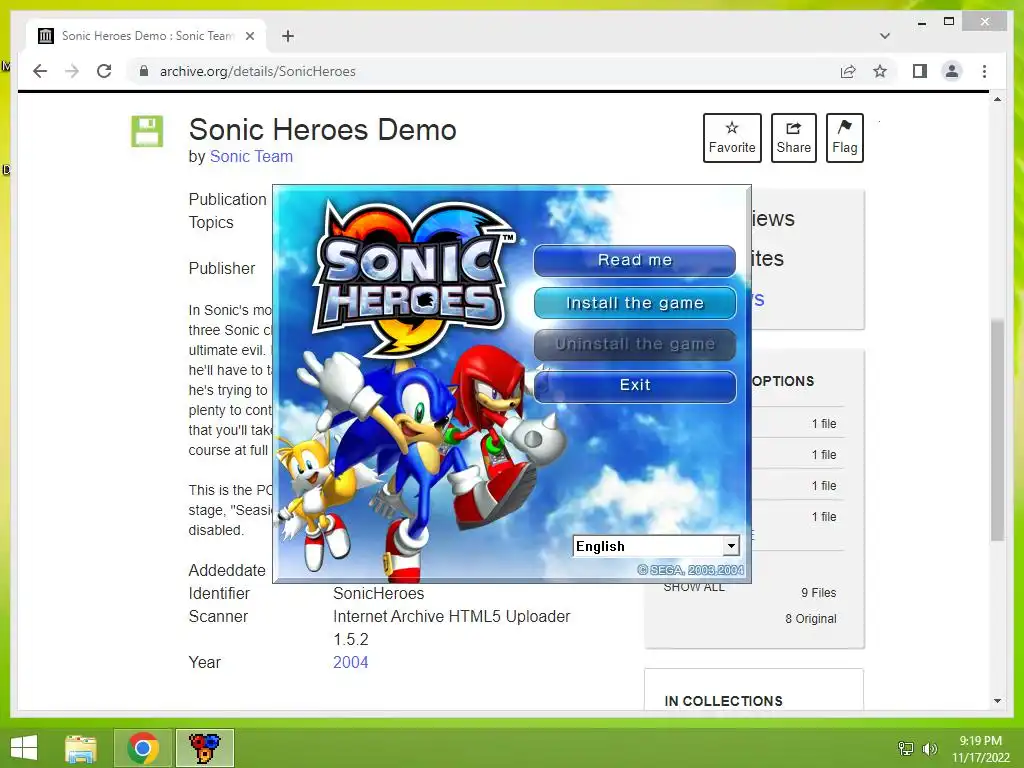Screen dimensions: 1024x768
Task: Click the 2004 year link
Action: [351, 662]
